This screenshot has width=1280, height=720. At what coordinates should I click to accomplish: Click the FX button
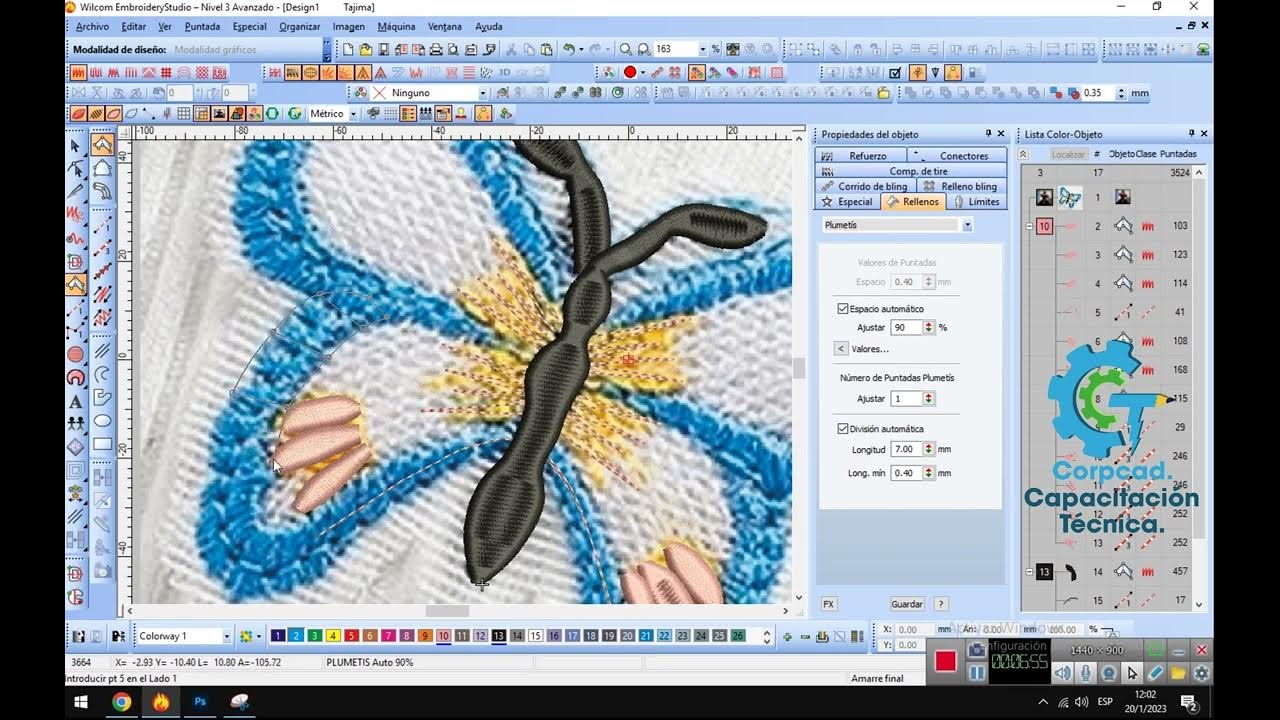(828, 604)
